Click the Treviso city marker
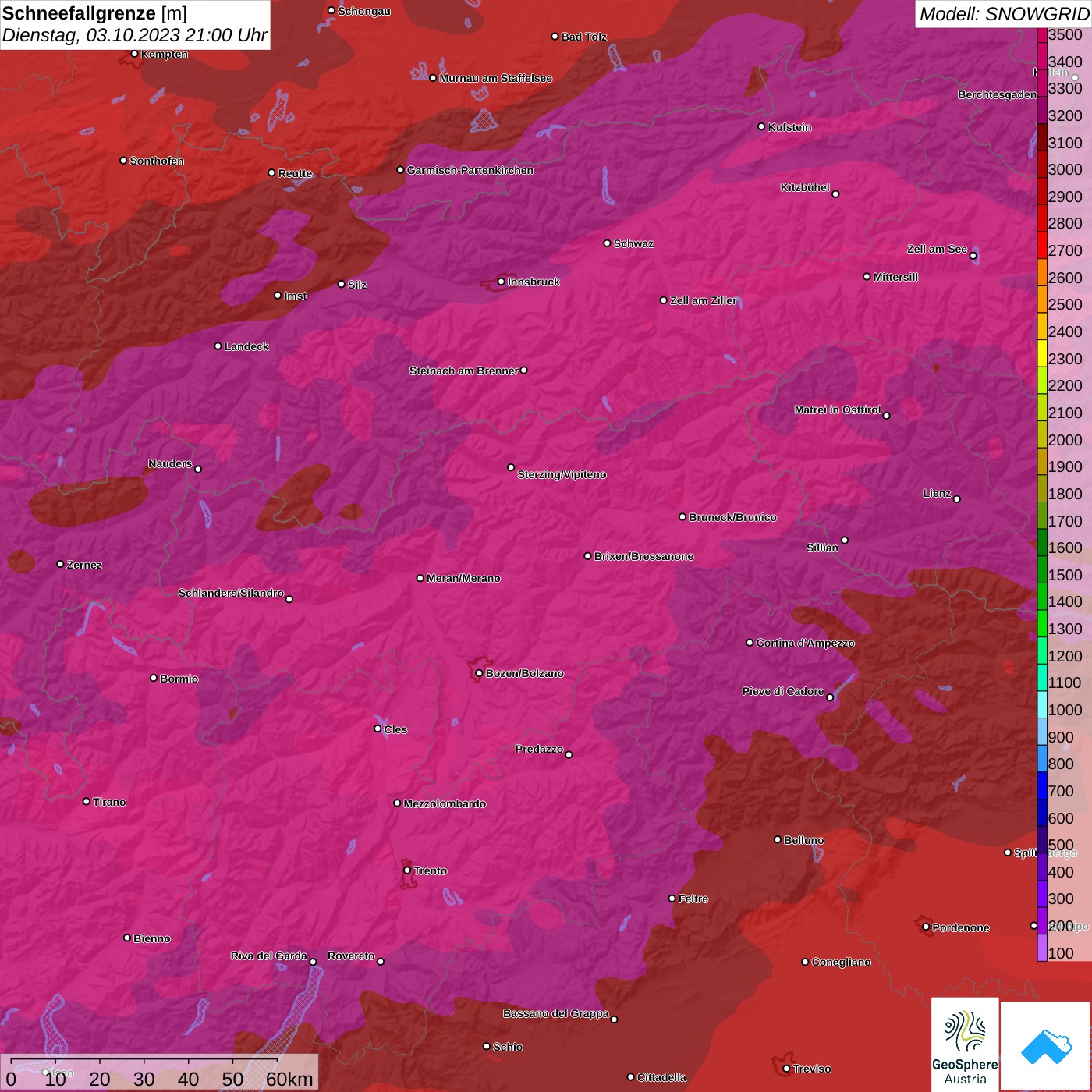The height and width of the screenshot is (1092, 1092). (786, 1069)
